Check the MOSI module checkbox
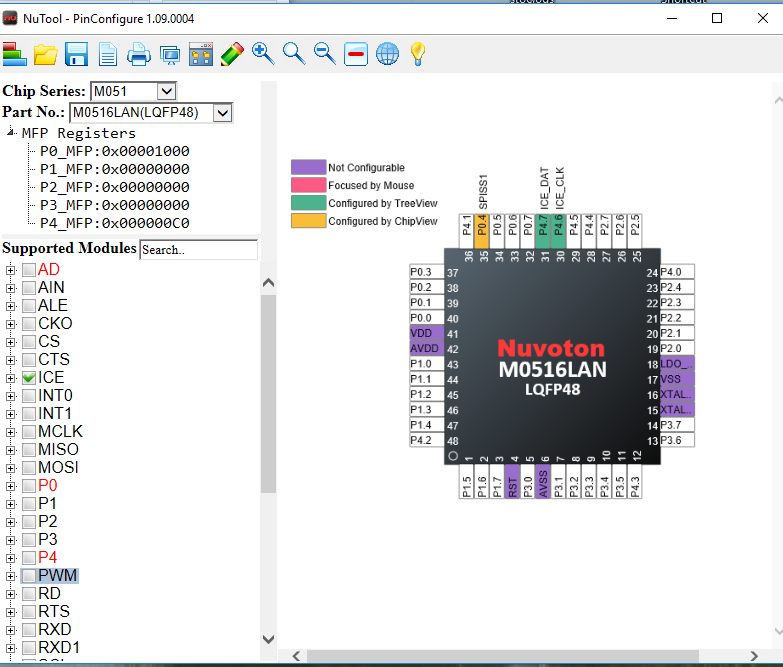This screenshot has width=783, height=667. (29, 468)
